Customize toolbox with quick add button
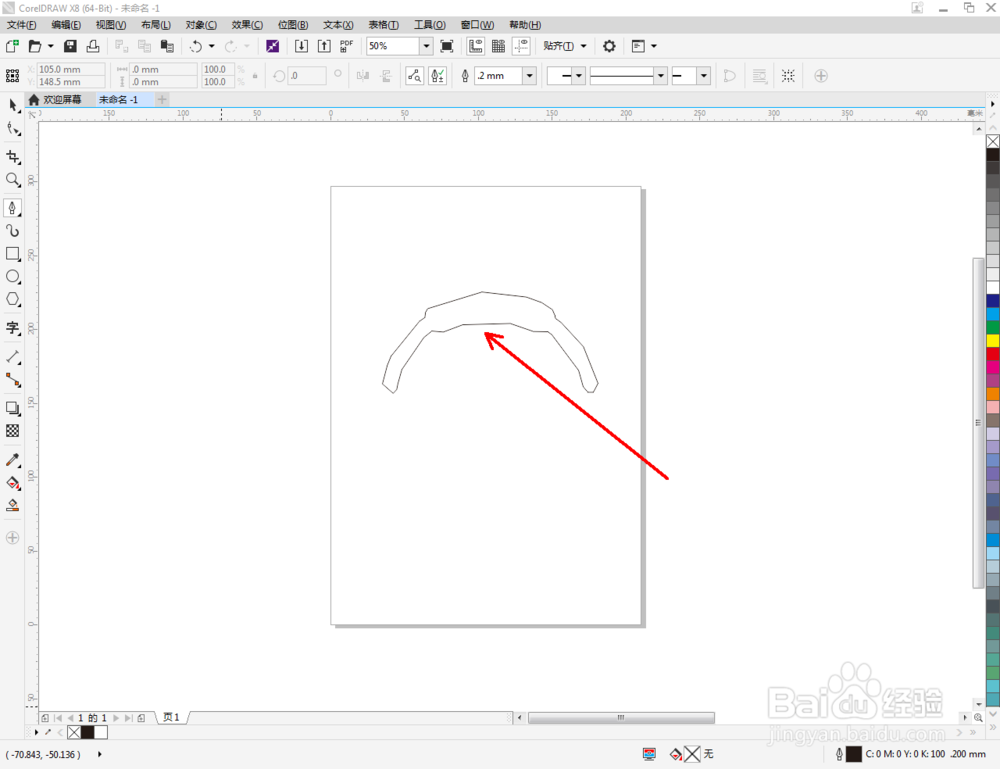The image size is (1000, 769). pos(12,538)
